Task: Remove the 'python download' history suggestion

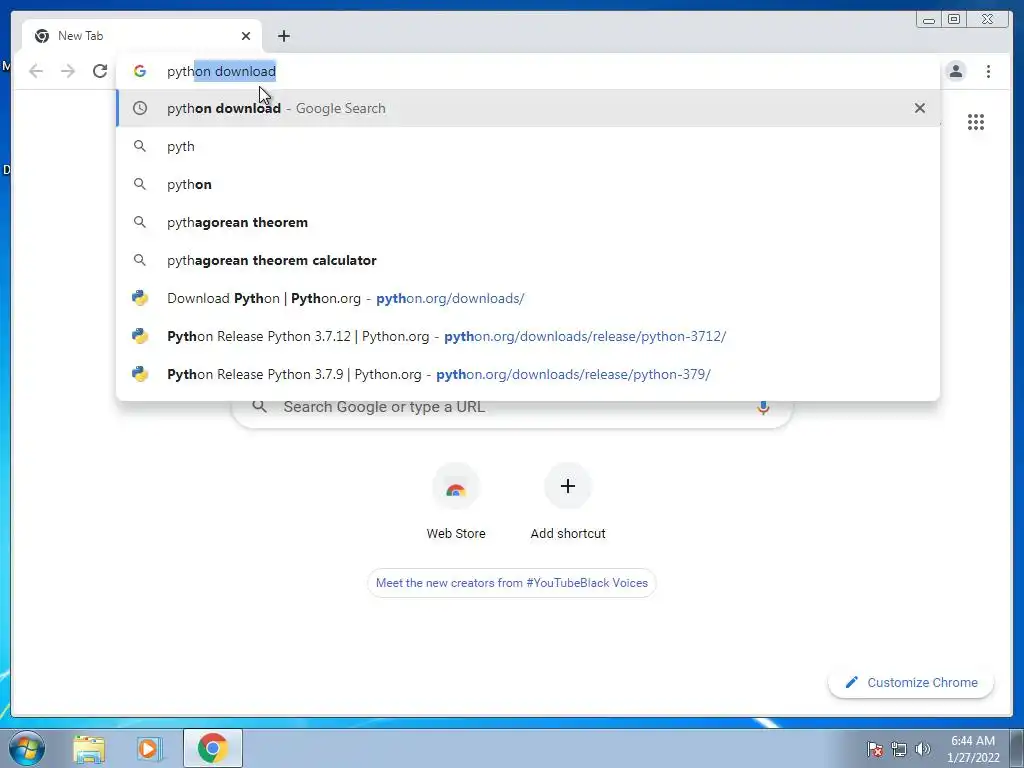Action: click(x=920, y=108)
